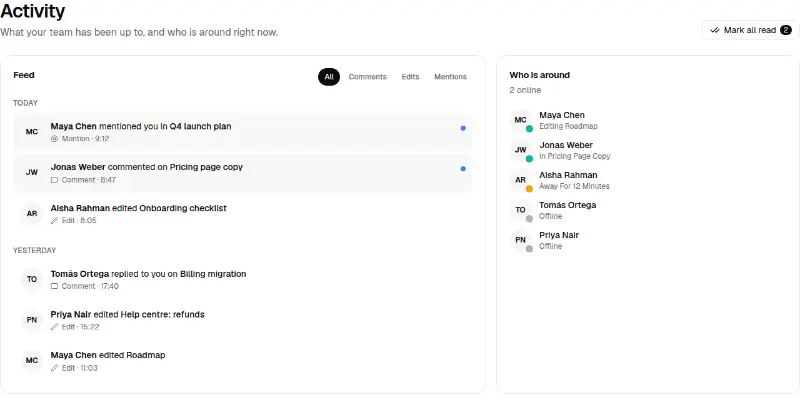Open Jonas Weber's Pricing page copy comment
800x400 pixels.
(243, 173)
